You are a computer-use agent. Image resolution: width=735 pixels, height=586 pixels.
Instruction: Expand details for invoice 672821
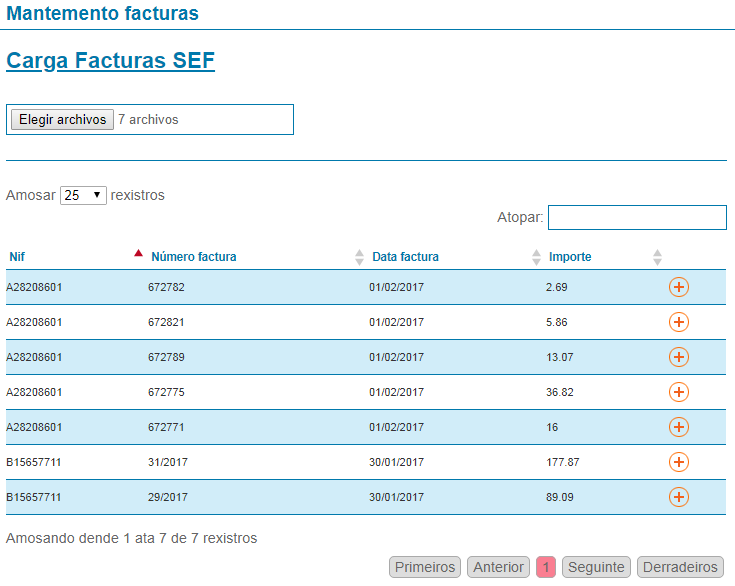click(678, 322)
